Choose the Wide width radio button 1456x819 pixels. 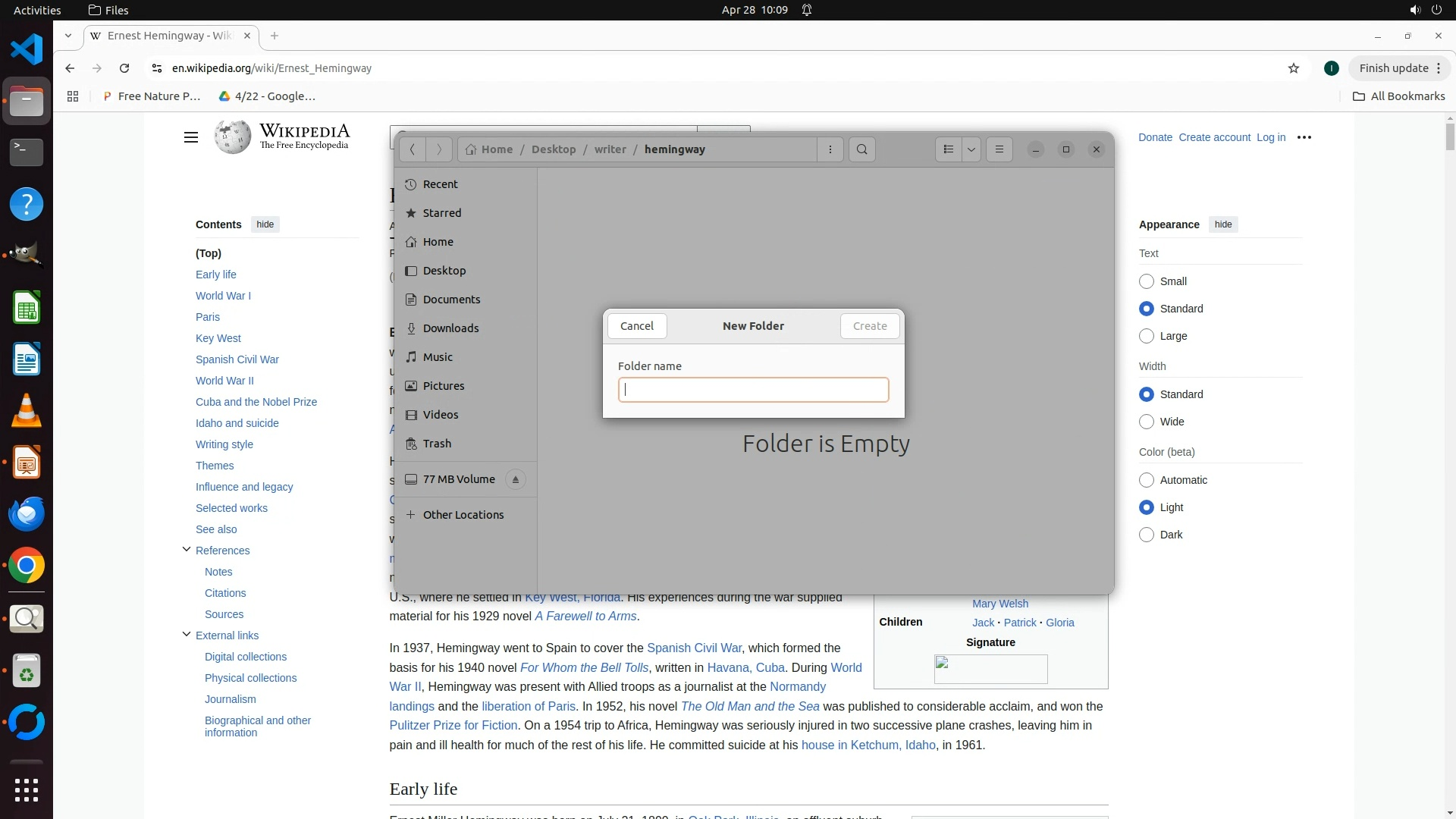1147,422
